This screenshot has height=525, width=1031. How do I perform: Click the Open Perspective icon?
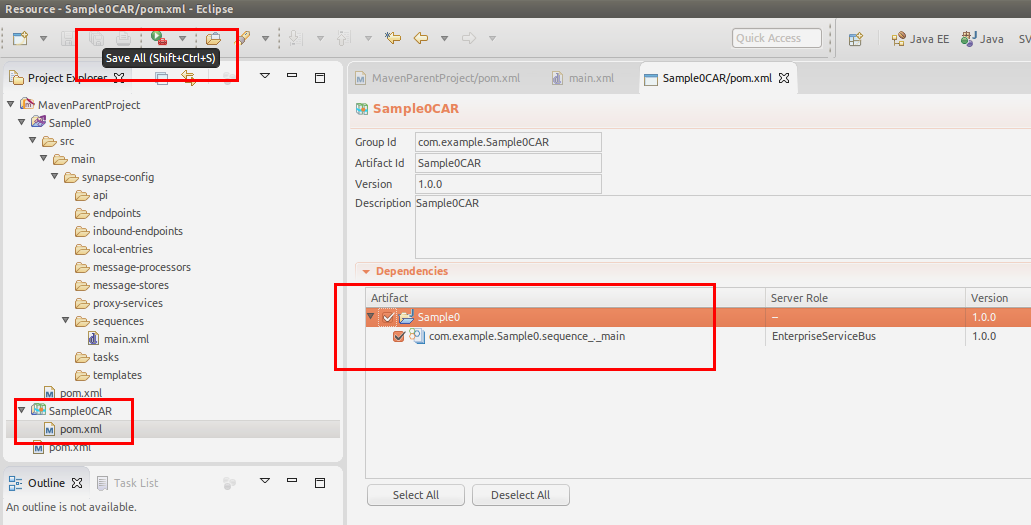[x=856, y=39]
